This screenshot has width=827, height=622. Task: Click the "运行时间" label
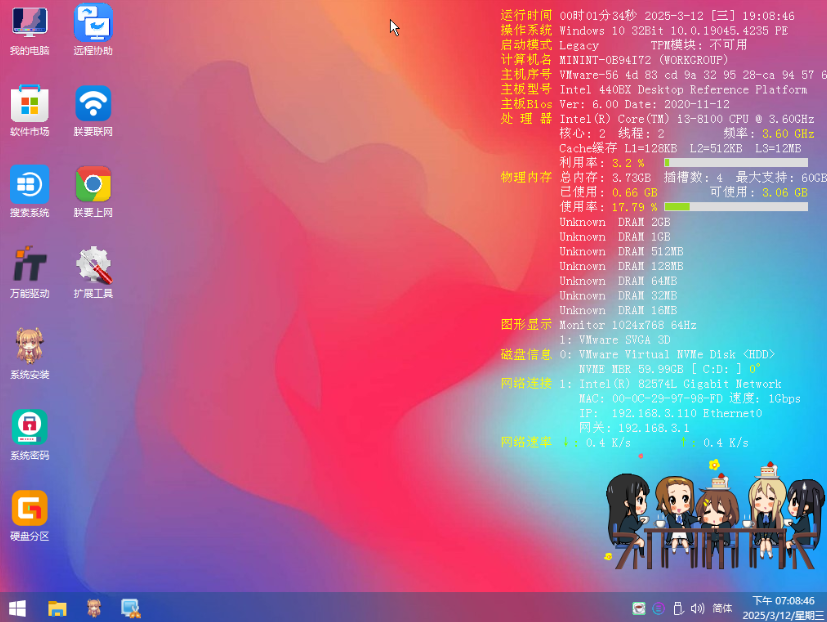tap(526, 16)
